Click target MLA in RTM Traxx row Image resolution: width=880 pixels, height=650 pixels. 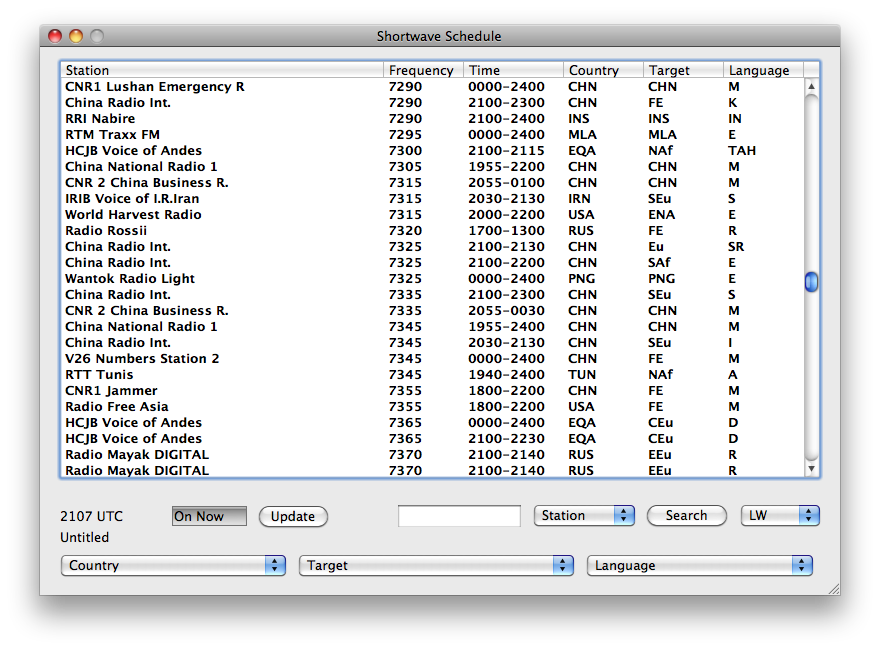[662, 135]
